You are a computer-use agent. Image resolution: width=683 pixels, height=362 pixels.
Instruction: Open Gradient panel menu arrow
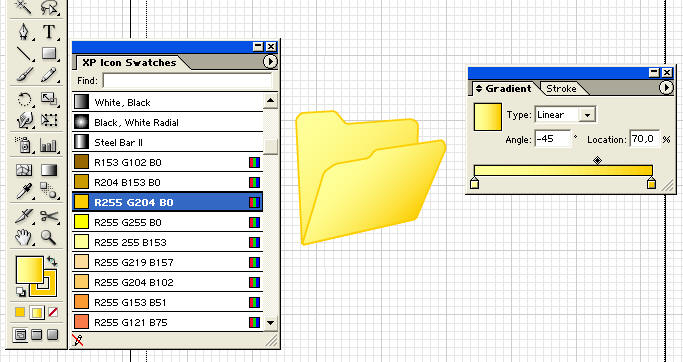click(x=666, y=88)
